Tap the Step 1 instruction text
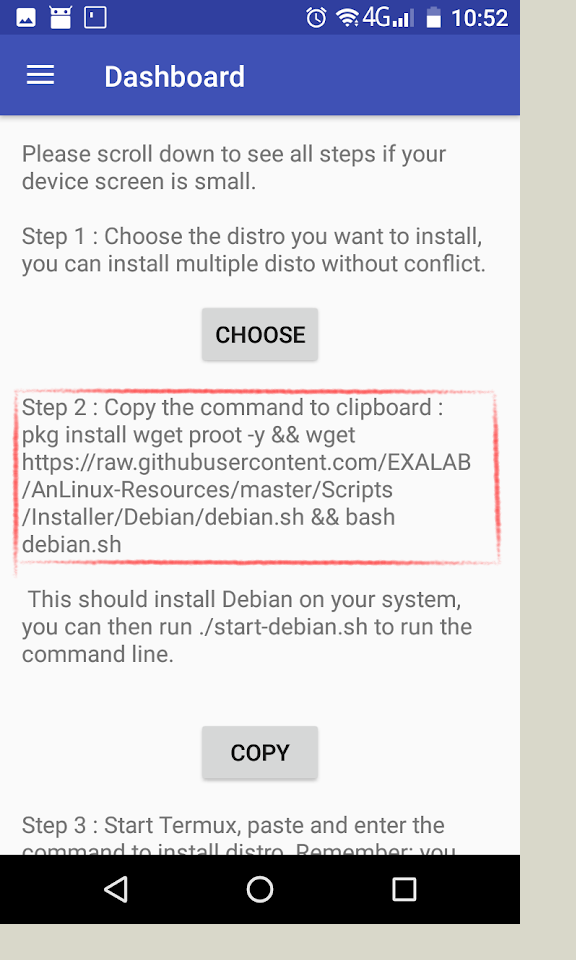576x960 pixels. [x=253, y=250]
